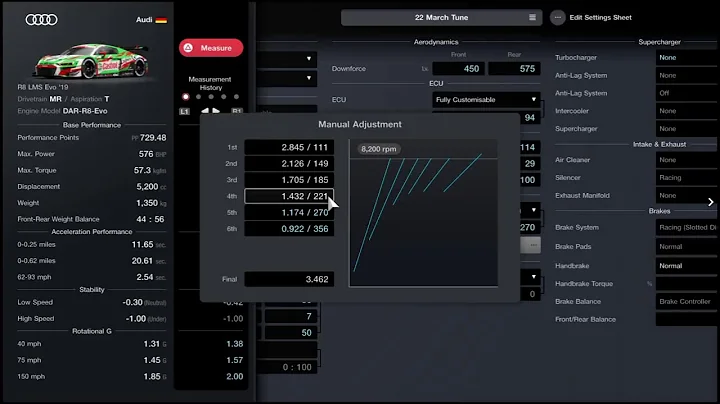Click the gear ratio graph
720x404 pixels.
coord(423,213)
